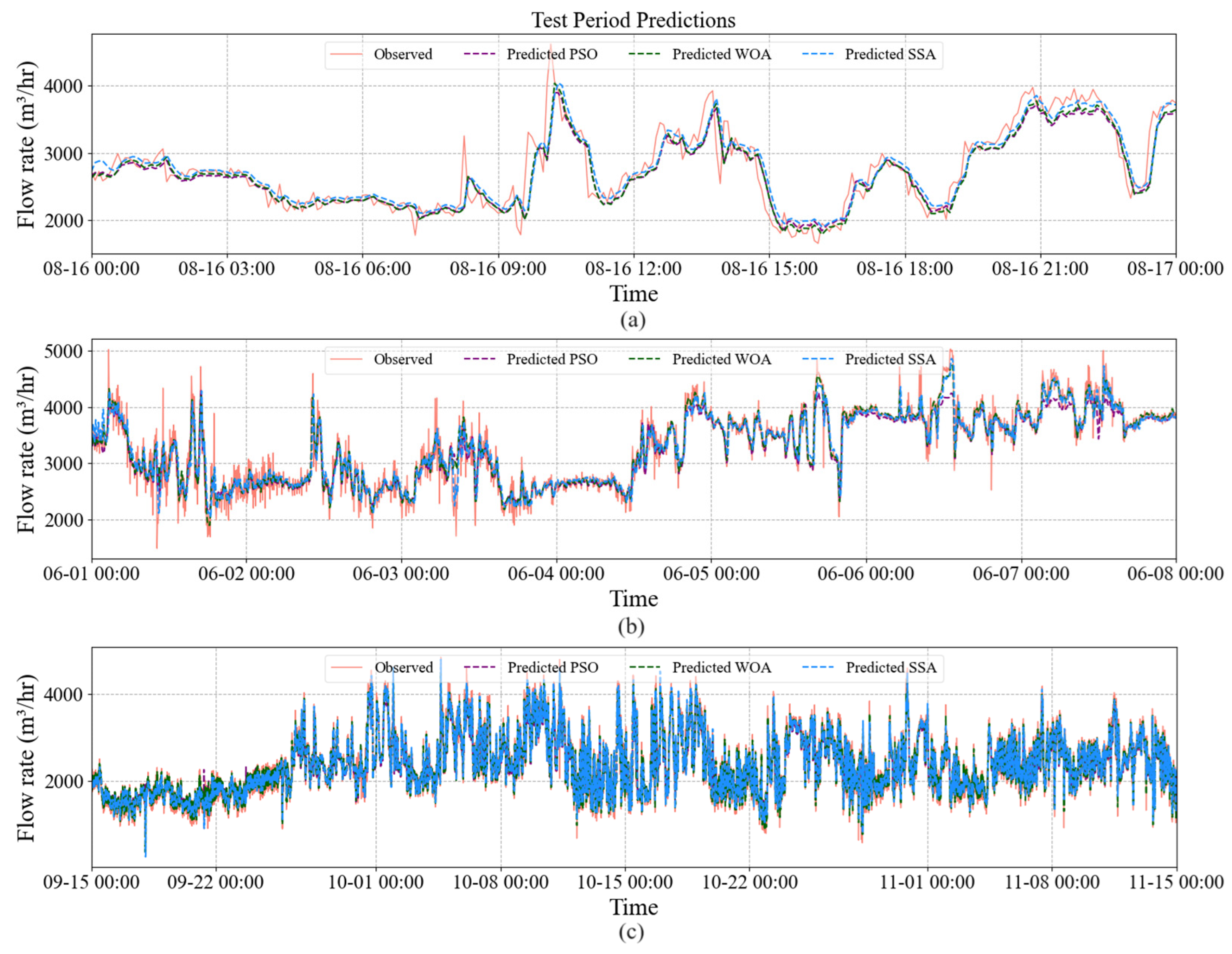Click the 08-16 15:00 tick label
1232x954 pixels.
coord(769,269)
